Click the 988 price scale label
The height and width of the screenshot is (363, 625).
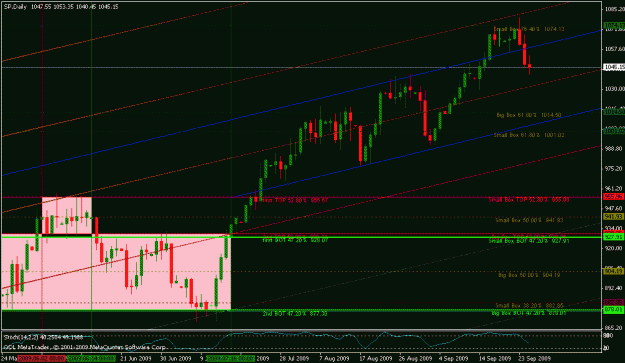coord(615,149)
